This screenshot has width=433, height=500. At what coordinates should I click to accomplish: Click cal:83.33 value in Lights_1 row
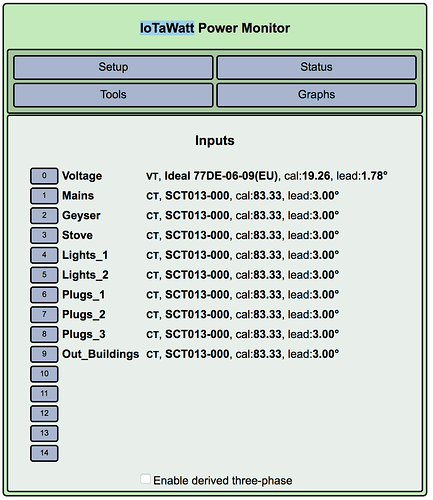coord(259,255)
